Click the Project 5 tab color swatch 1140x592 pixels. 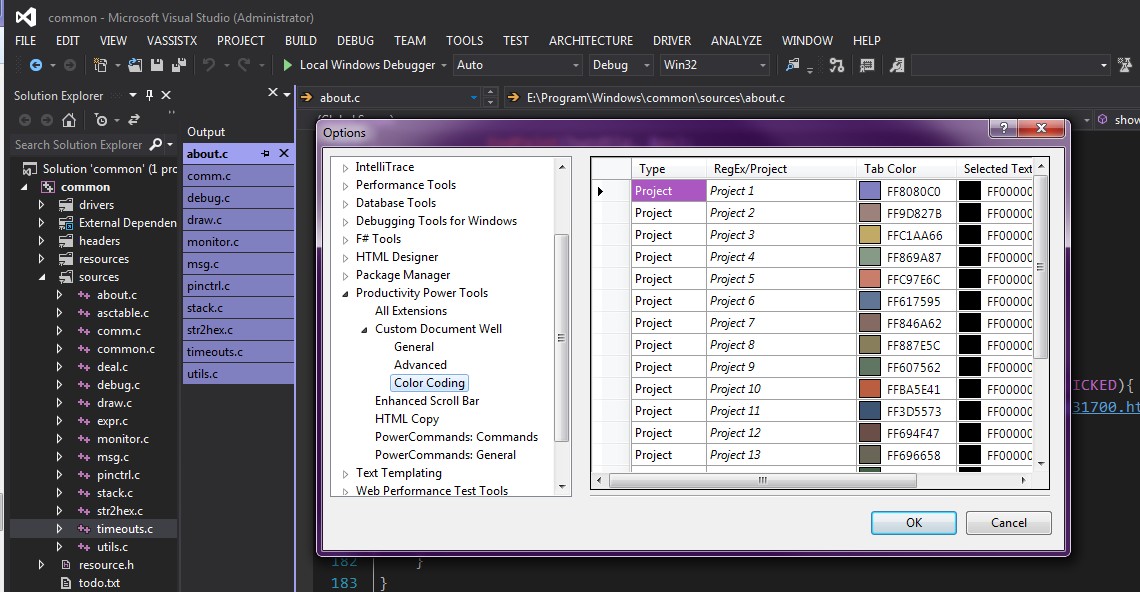tap(870, 279)
